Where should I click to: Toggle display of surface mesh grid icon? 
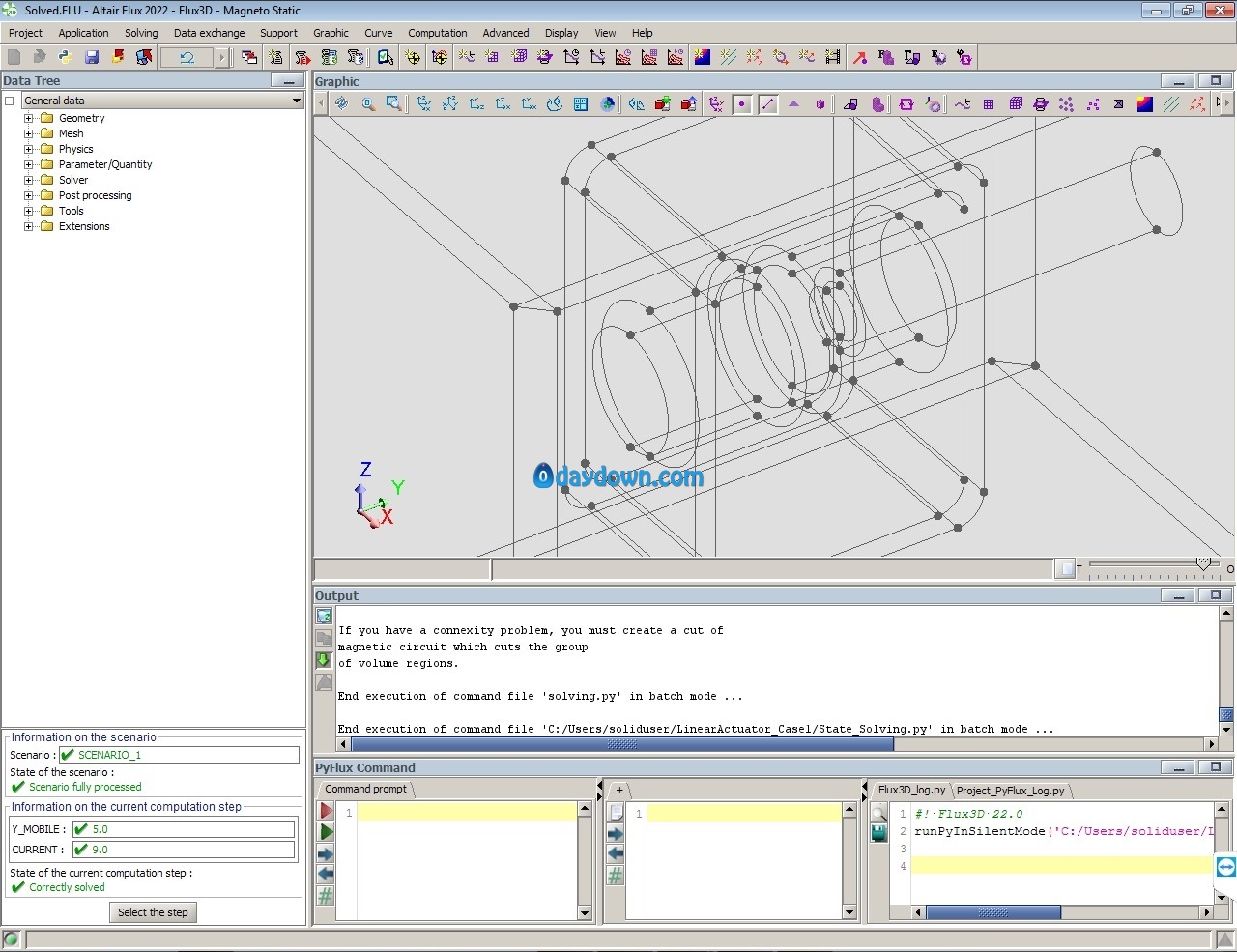[x=989, y=103]
